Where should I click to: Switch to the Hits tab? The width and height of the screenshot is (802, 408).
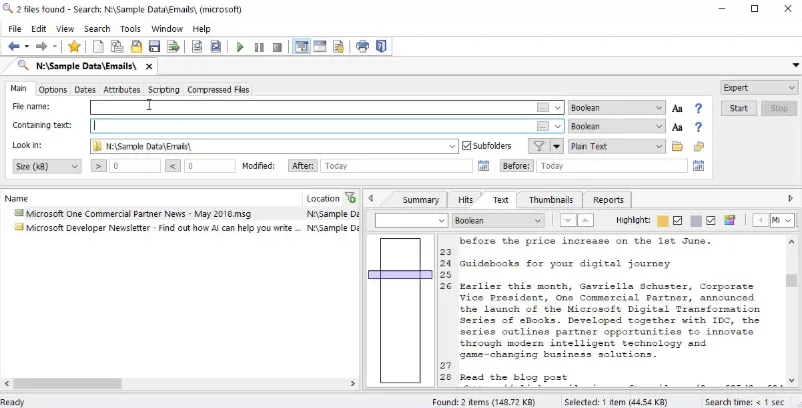[465, 200]
